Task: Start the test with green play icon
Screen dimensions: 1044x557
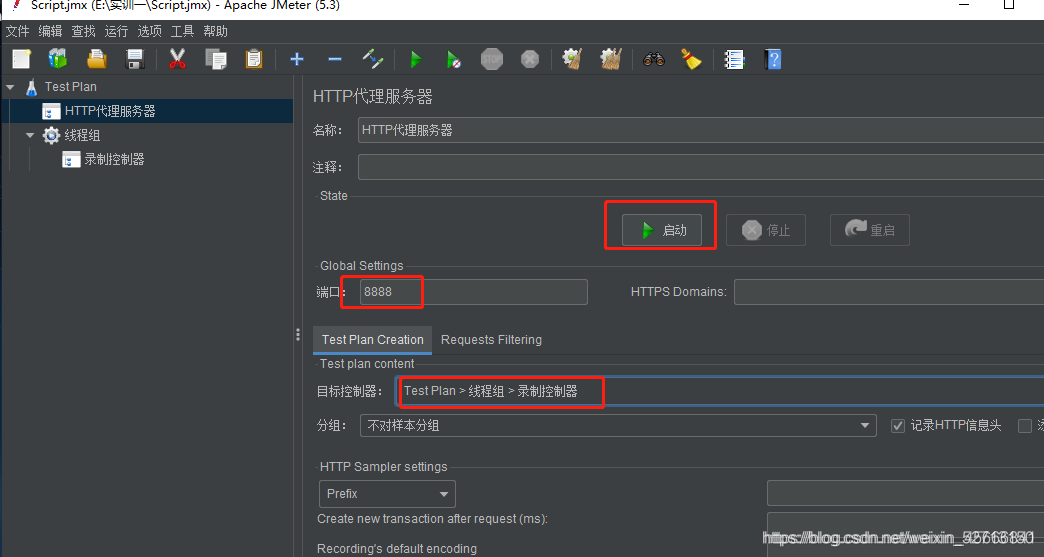Action: (416, 59)
